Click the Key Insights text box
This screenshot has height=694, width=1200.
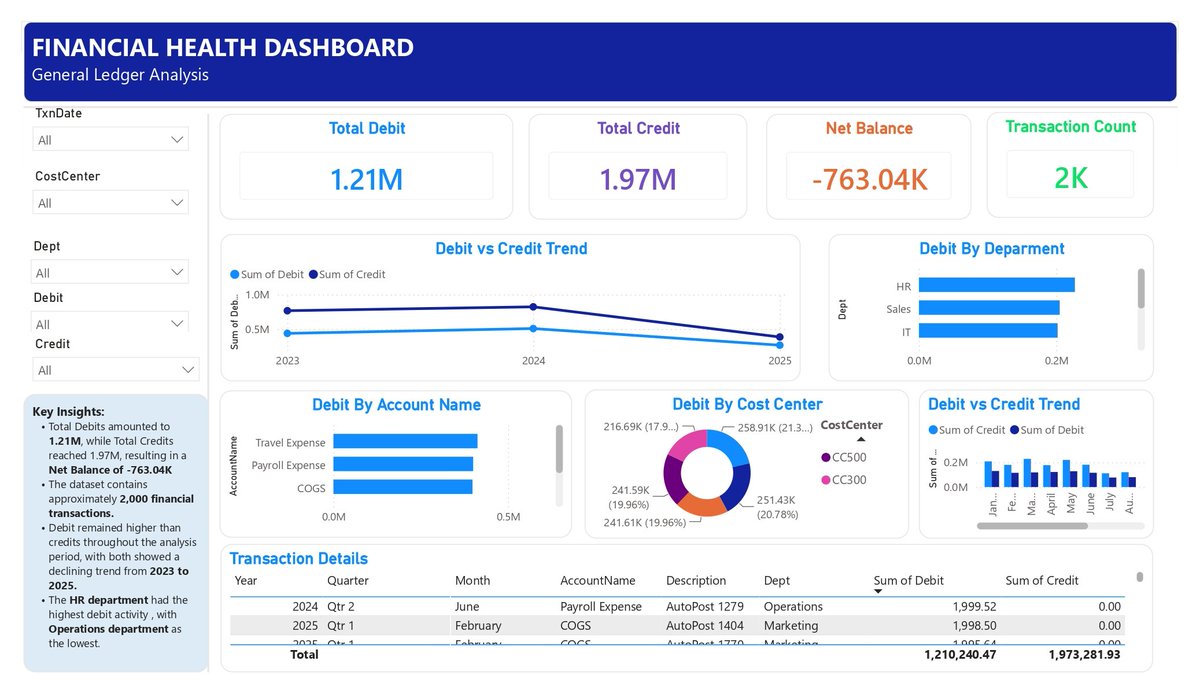(116, 532)
